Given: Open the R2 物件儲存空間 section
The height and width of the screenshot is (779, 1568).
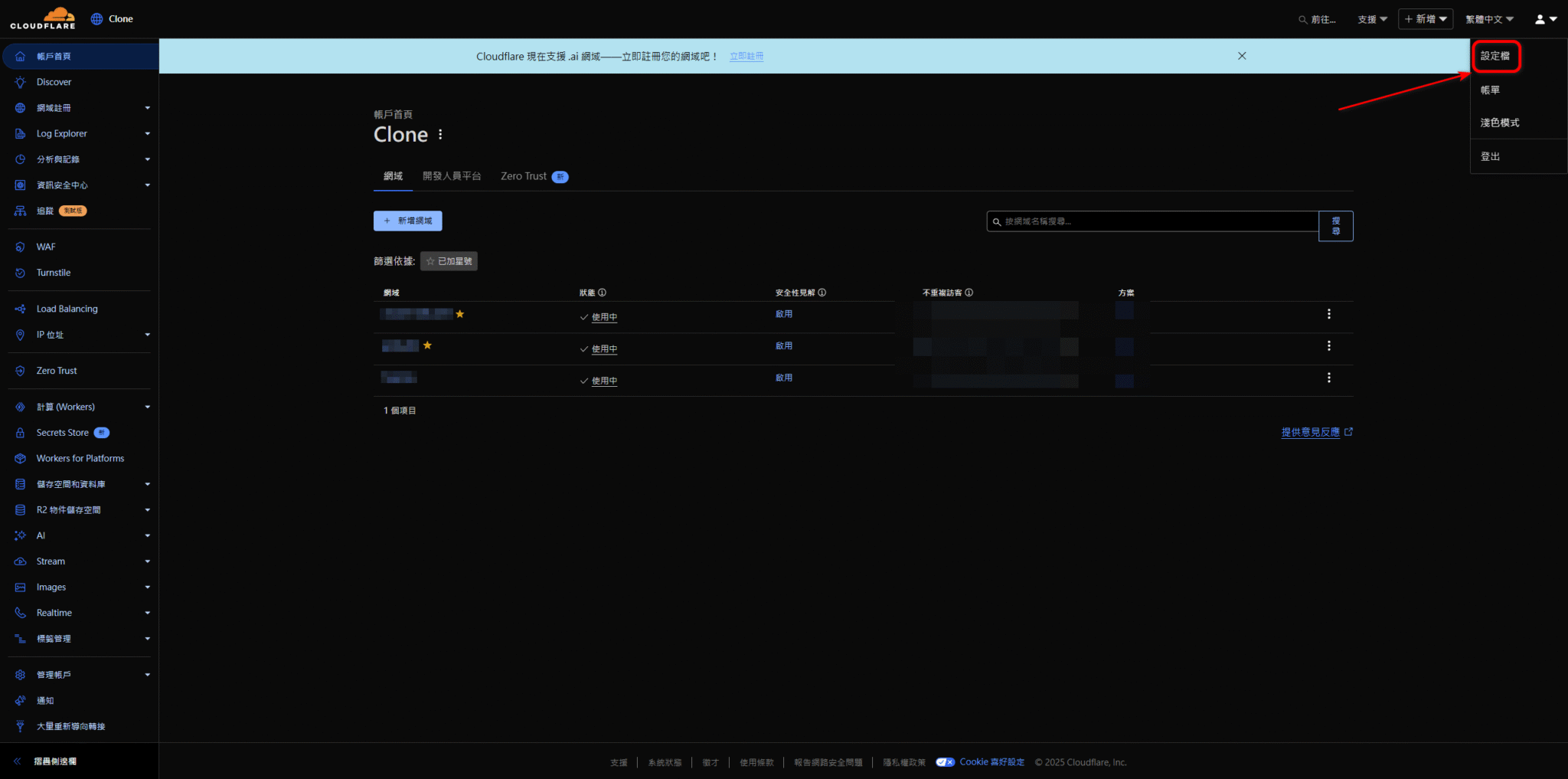Looking at the screenshot, I should coord(68,509).
